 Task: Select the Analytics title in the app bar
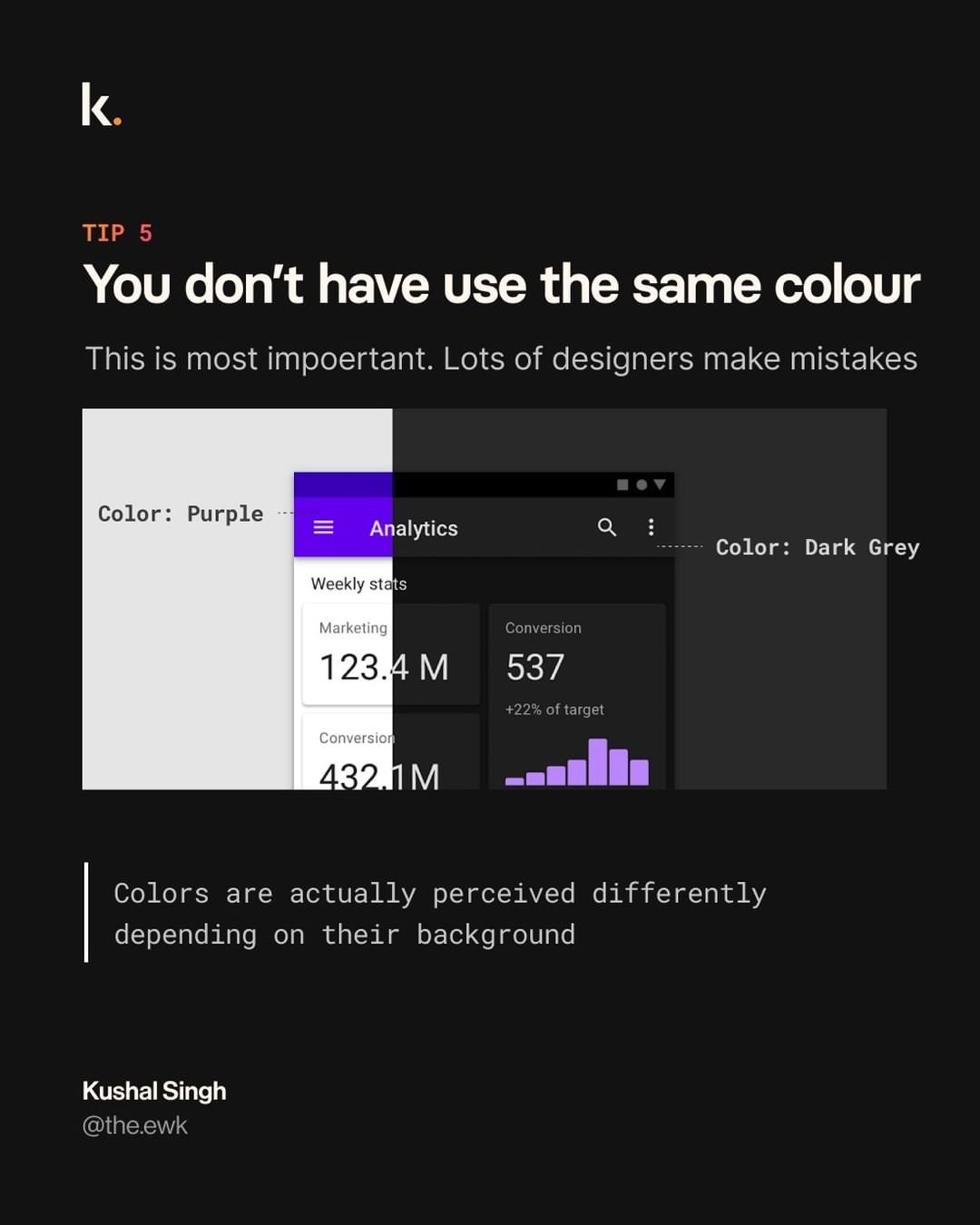[414, 528]
